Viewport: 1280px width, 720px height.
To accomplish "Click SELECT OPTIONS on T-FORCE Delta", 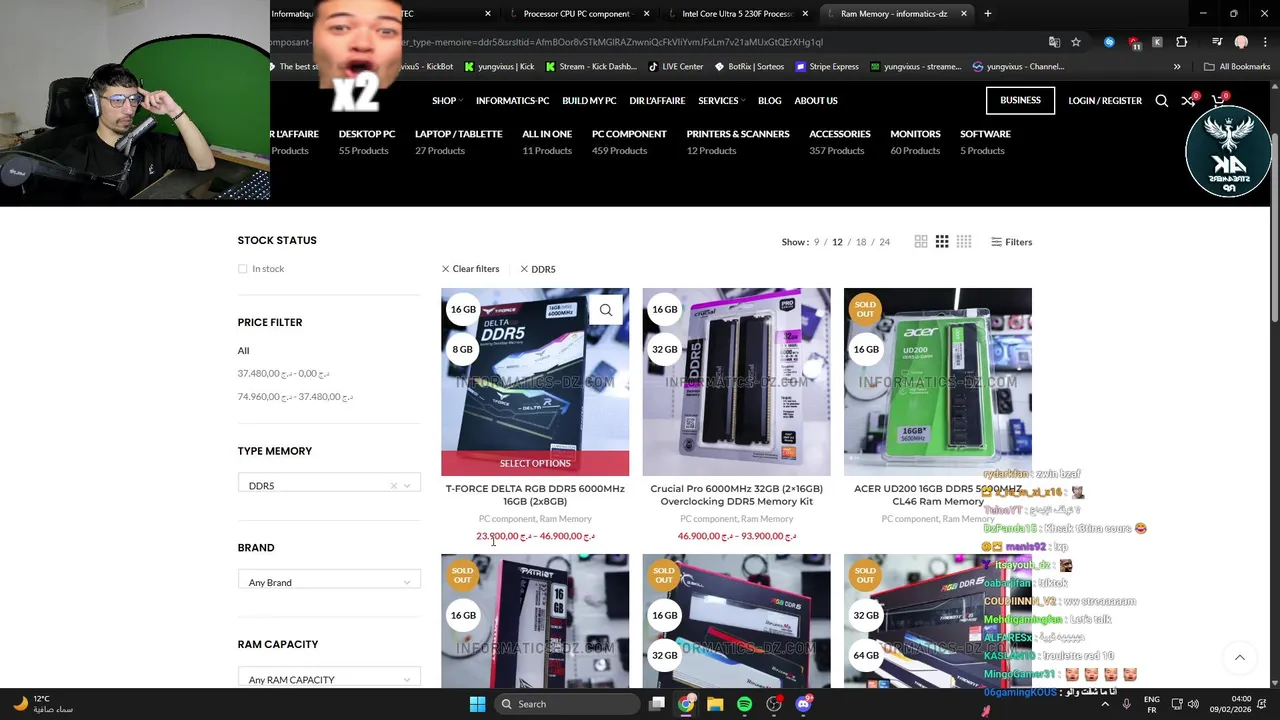I will point(535,463).
